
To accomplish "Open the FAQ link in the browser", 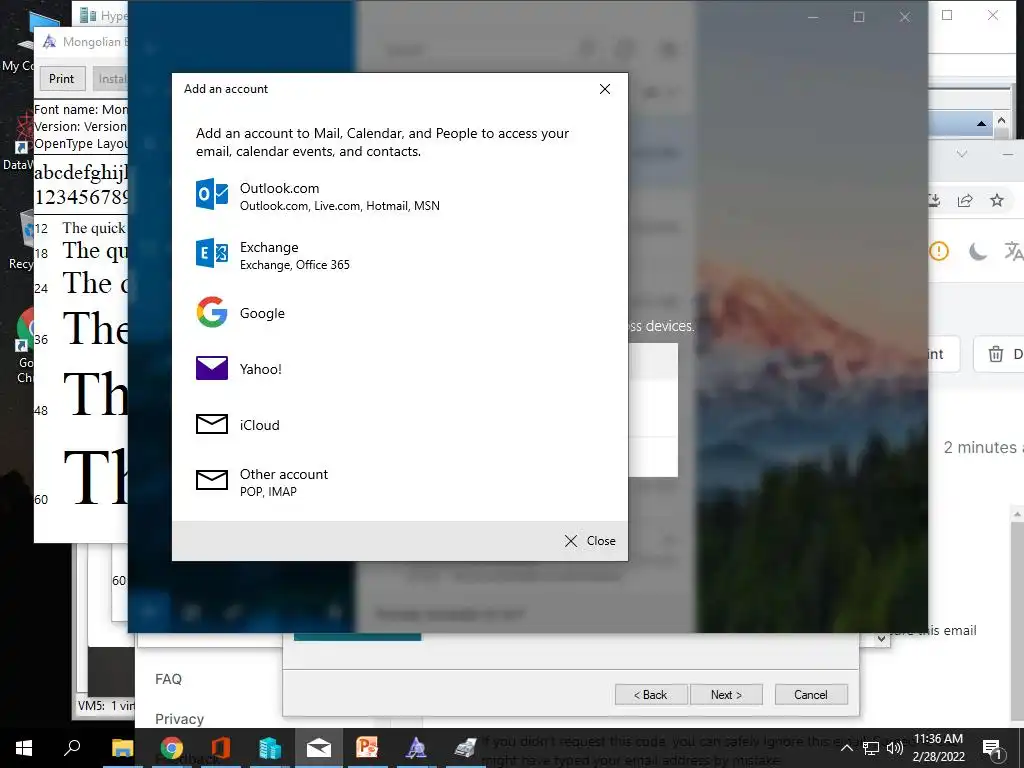I will point(168,679).
